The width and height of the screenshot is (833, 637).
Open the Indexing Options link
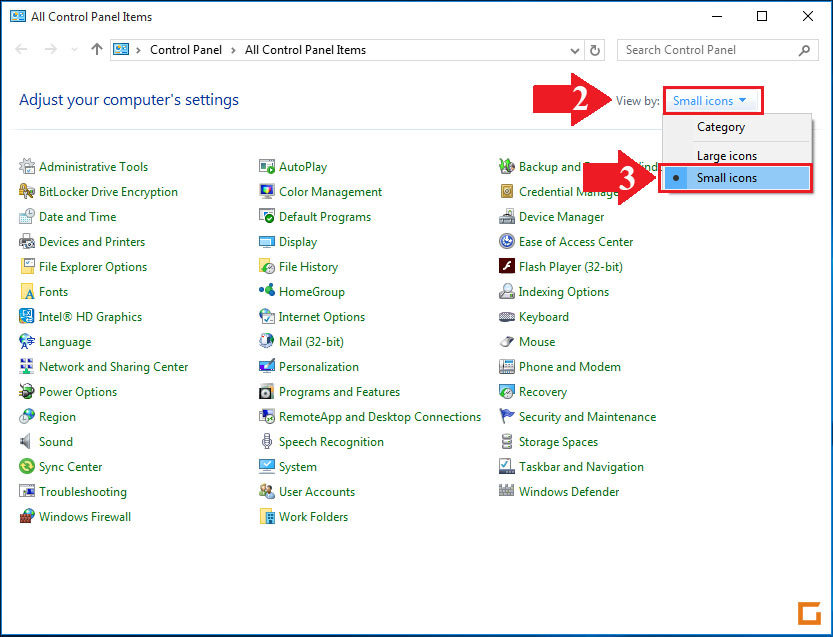click(x=564, y=292)
